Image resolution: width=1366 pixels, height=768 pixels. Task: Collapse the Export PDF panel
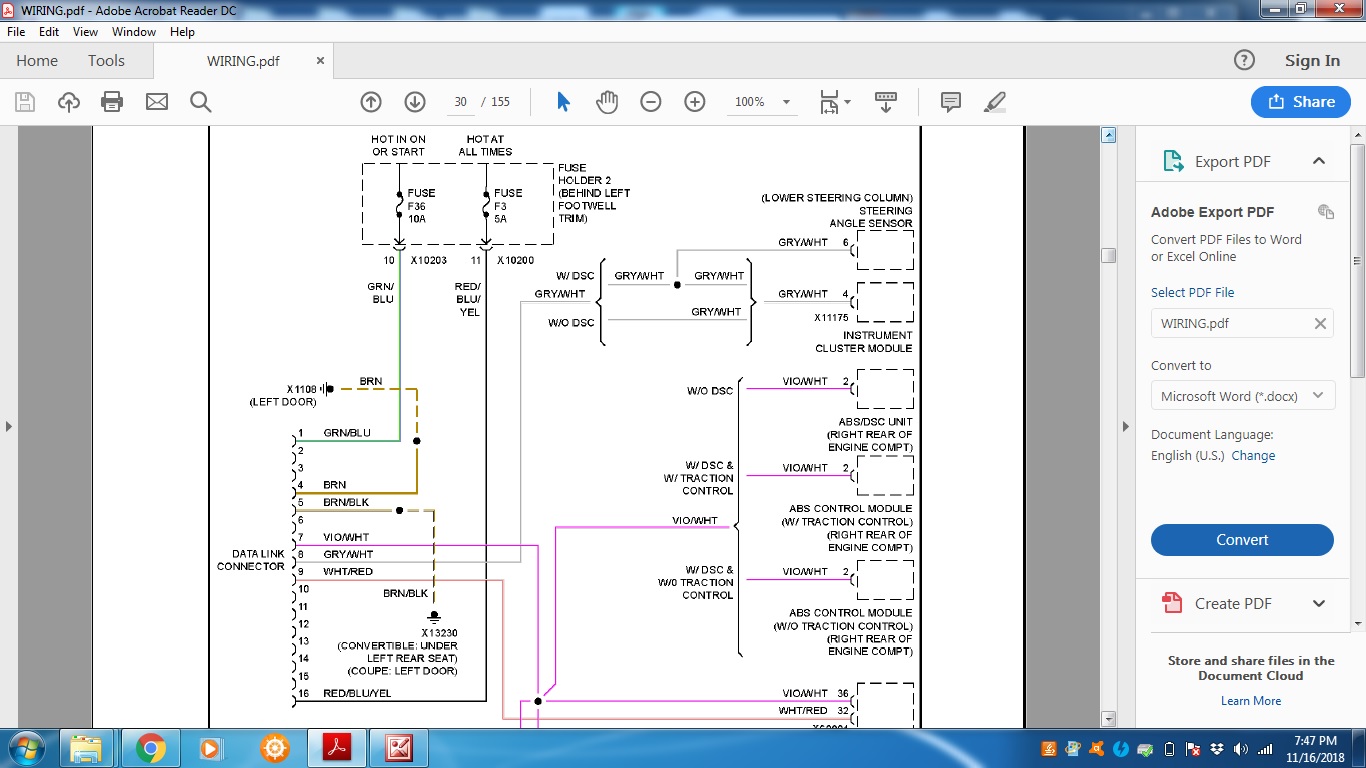1319,161
